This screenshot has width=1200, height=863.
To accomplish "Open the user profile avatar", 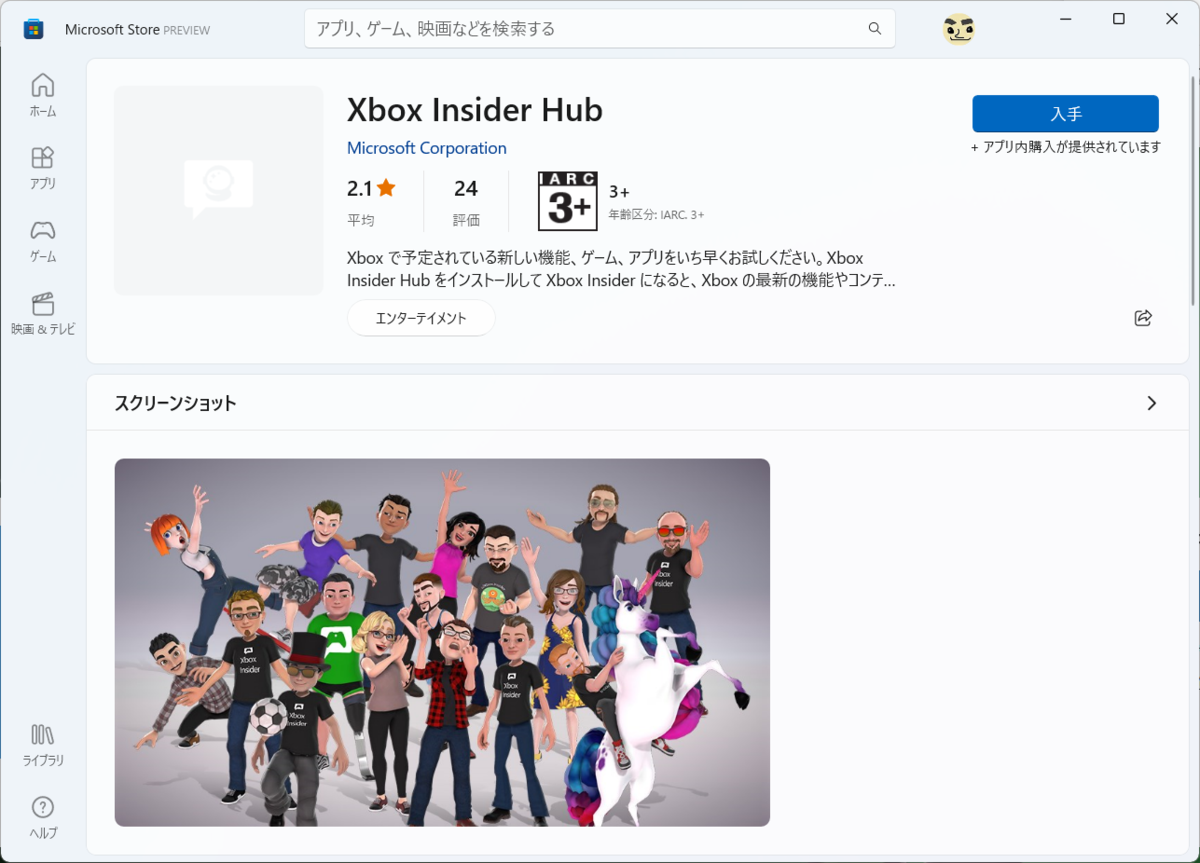I will 958,30.
